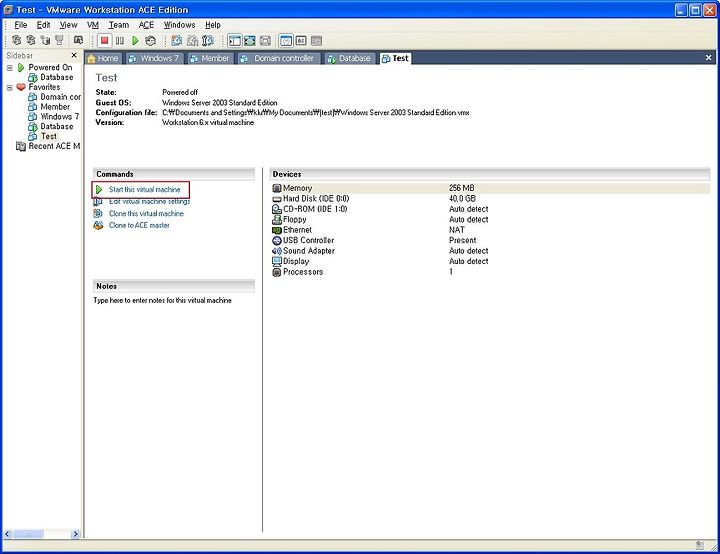The image size is (720, 554).
Task: Open the Team menu
Action: [x=118, y=25]
